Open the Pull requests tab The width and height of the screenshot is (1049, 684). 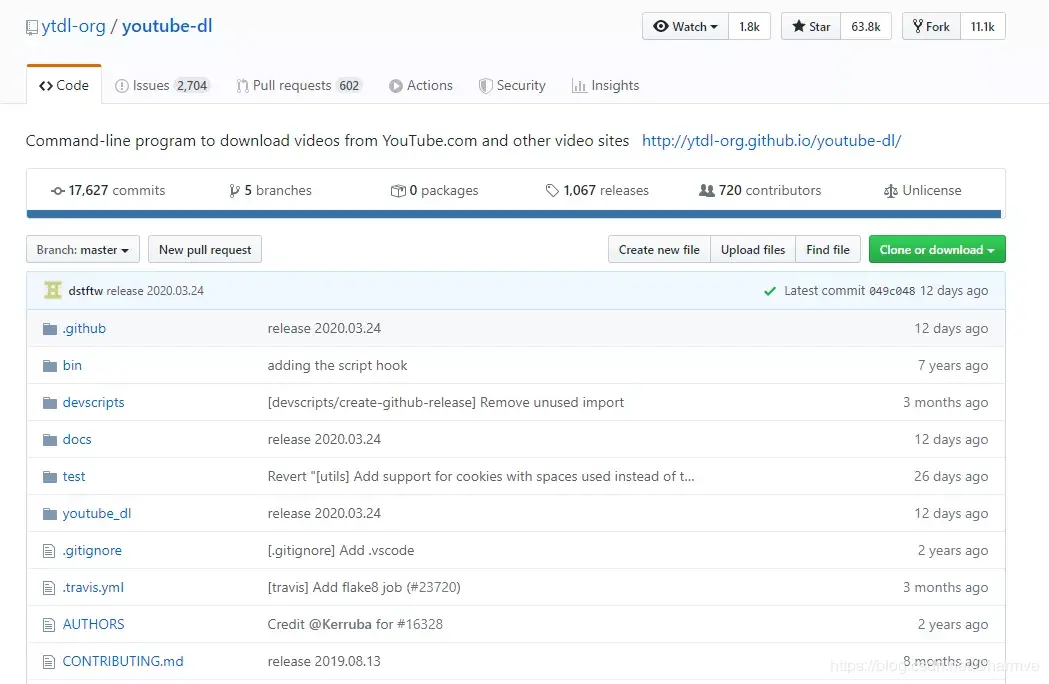pyautogui.click(x=299, y=85)
